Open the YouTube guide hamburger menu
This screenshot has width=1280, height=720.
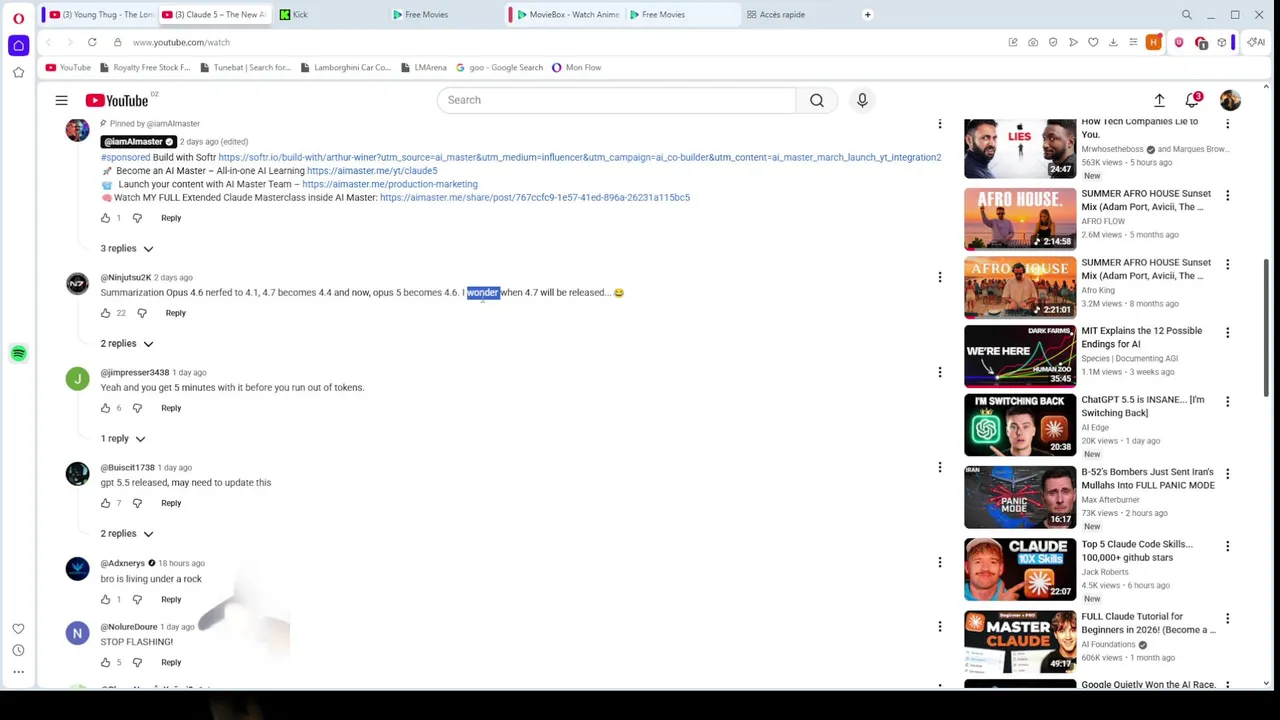(61, 100)
